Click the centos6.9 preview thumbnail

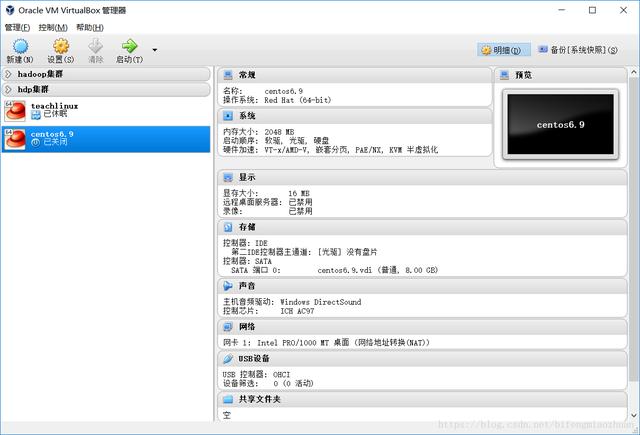click(560, 124)
